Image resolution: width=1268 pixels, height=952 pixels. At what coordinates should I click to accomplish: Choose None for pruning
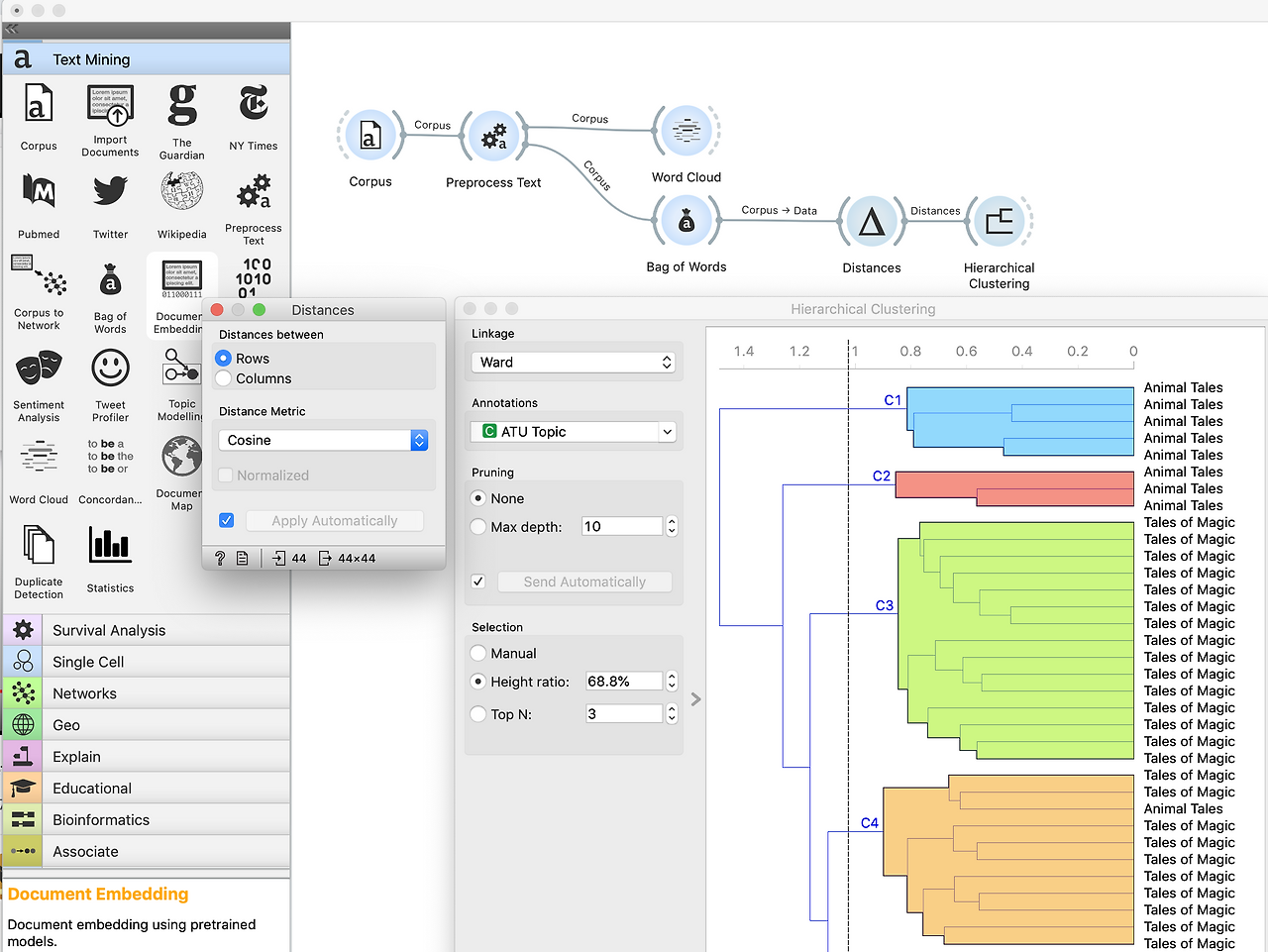478,498
